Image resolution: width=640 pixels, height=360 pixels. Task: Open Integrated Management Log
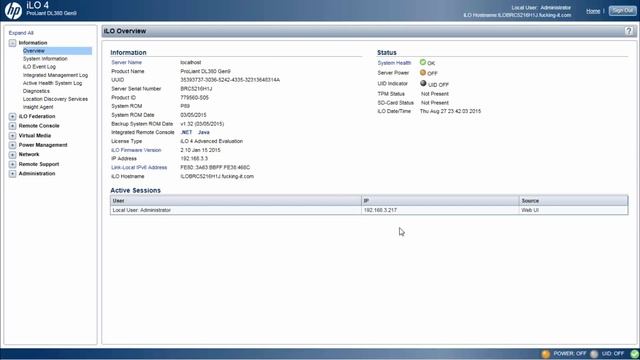(55, 75)
